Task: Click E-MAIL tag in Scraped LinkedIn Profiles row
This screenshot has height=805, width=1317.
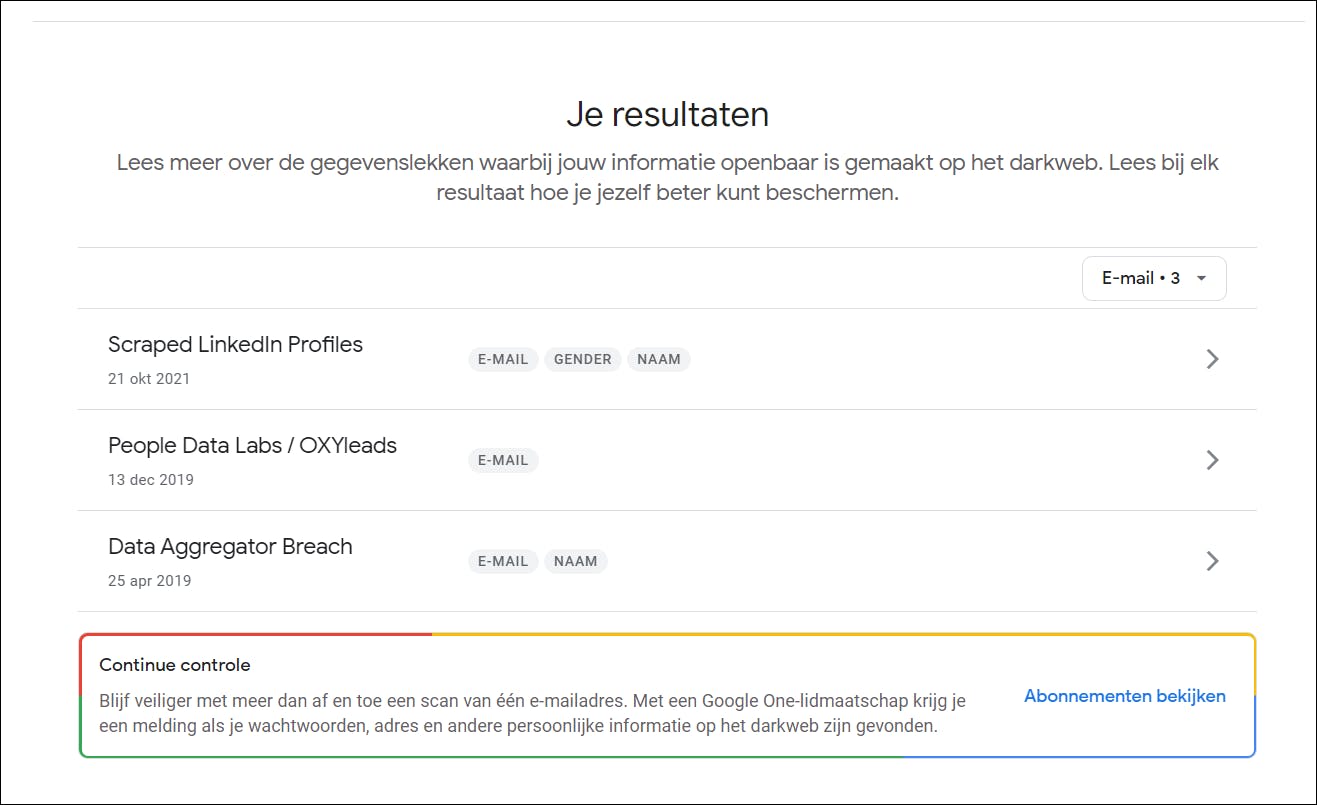Action: (503, 360)
